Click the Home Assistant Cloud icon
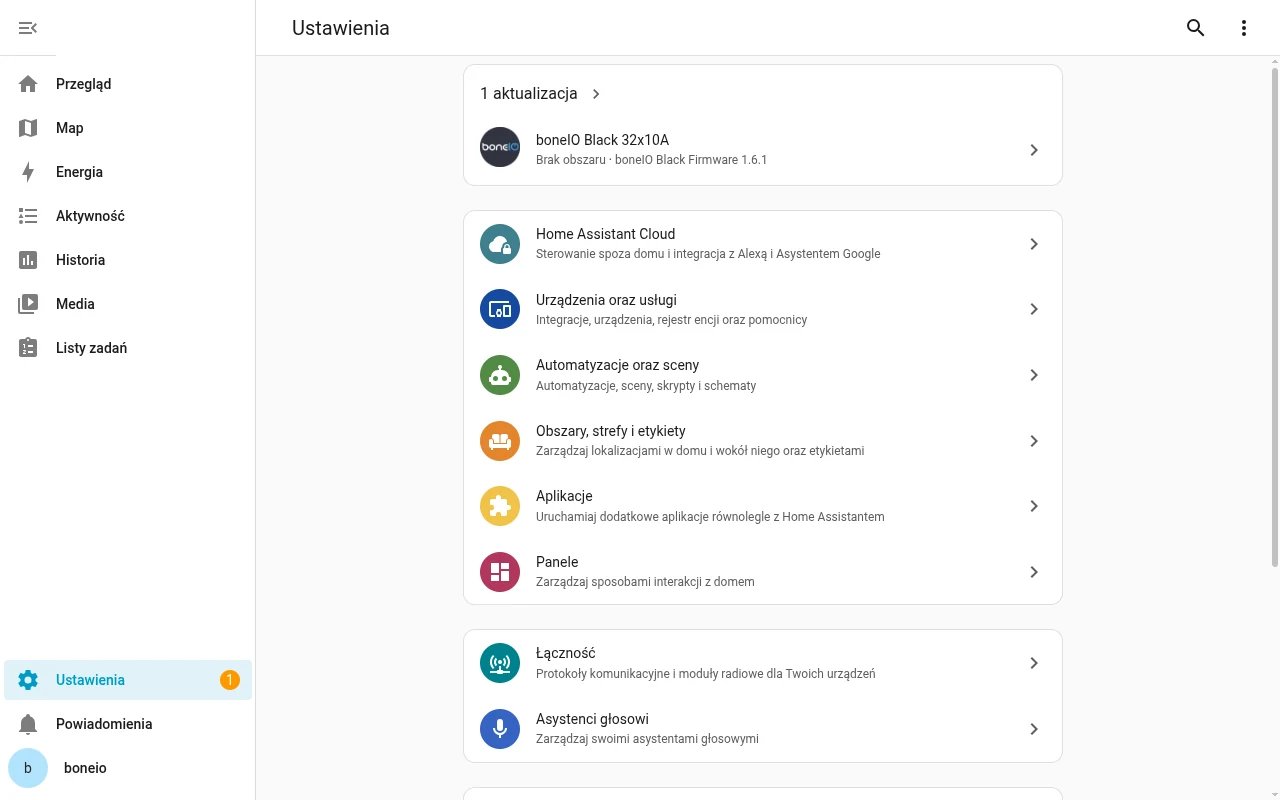 point(500,244)
